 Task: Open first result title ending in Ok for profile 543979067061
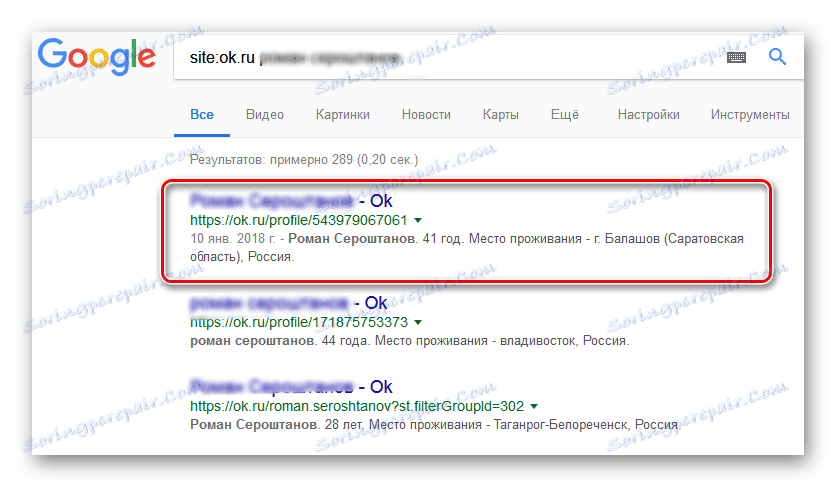pos(291,201)
